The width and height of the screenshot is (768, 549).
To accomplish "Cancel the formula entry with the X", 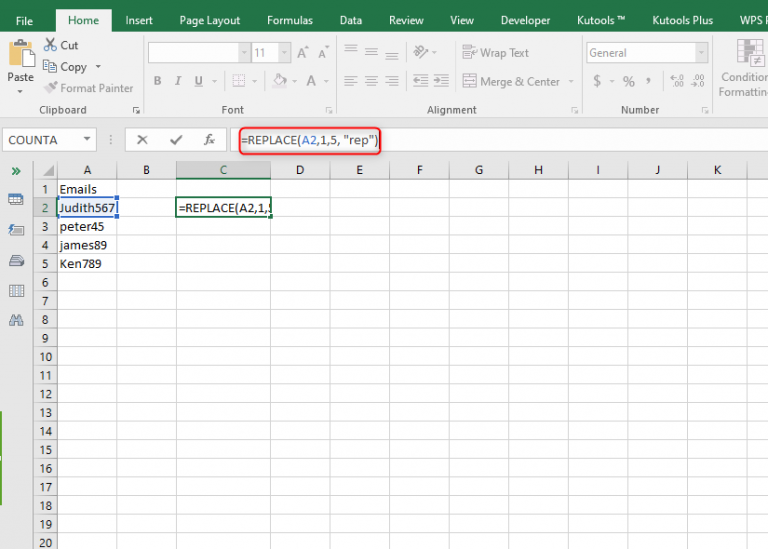I will coord(142,140).
